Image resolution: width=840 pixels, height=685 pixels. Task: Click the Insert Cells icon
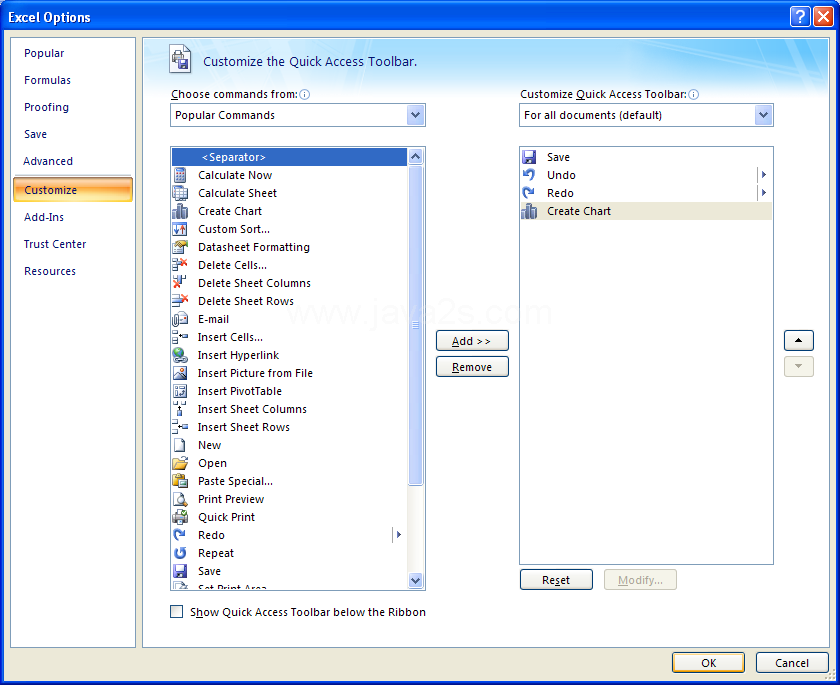180,337
